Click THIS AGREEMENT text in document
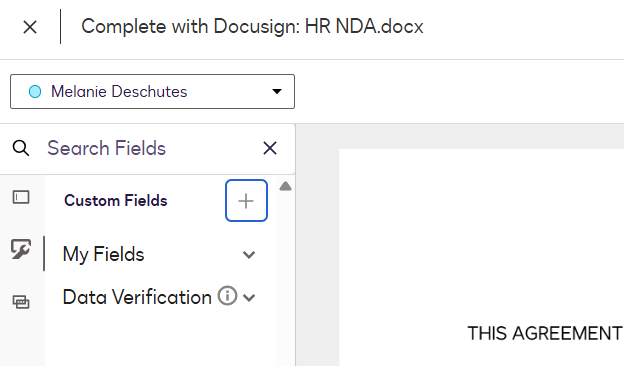Image resolution: width=624 pixels, height=366 pixels. [x=545, y=333]
